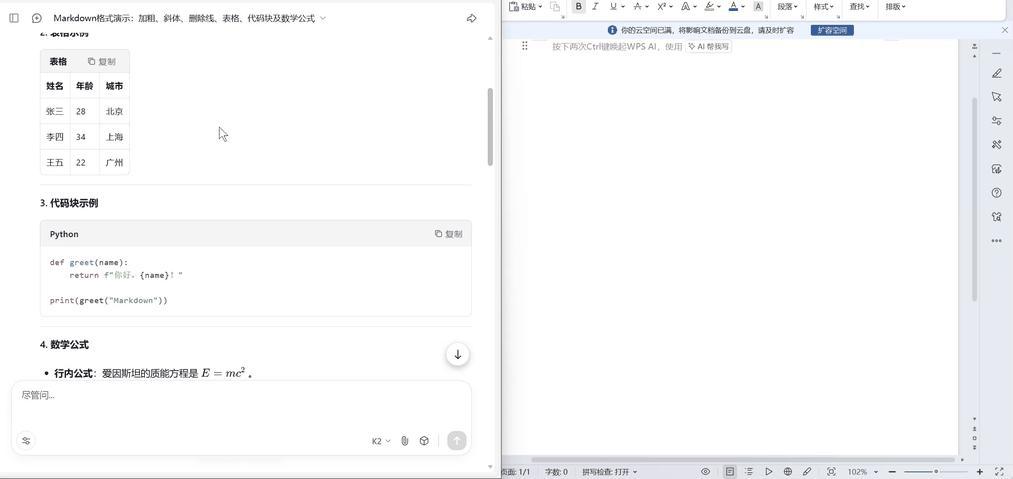Switch to web layout globe icon

click(788, 472)
